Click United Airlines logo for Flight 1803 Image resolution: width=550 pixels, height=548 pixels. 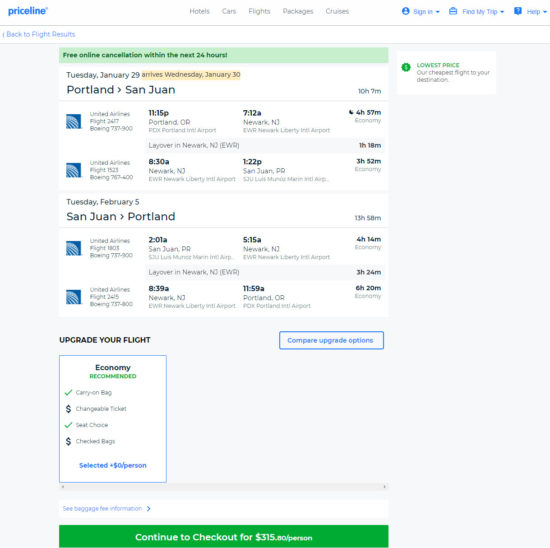(x=73, y=248)
